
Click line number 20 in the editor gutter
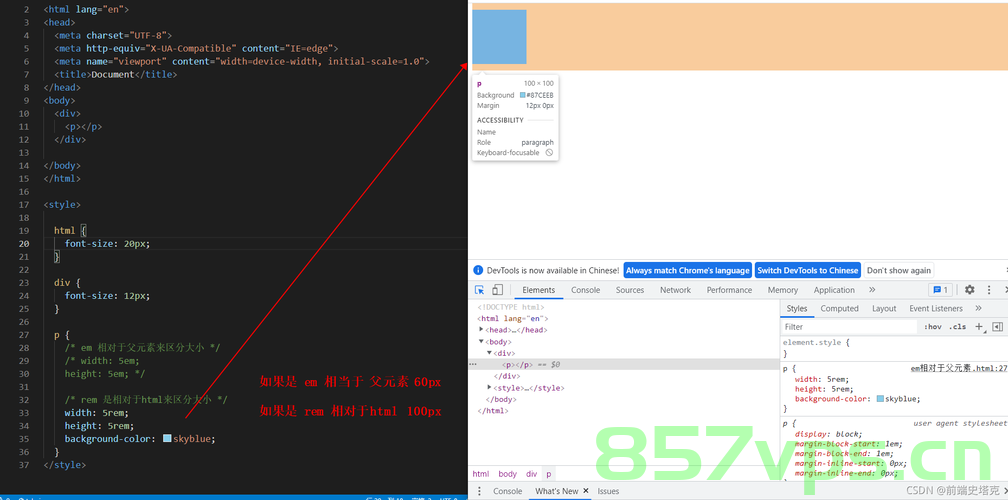(24, 244)
